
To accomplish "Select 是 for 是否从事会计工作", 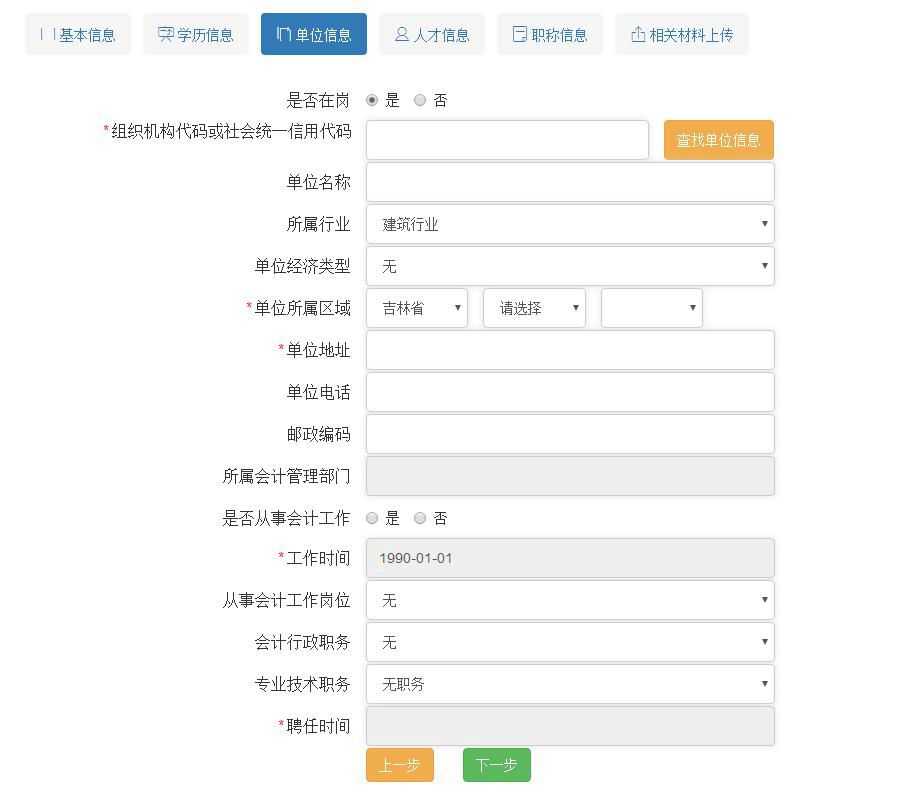I will pos(372,518).
